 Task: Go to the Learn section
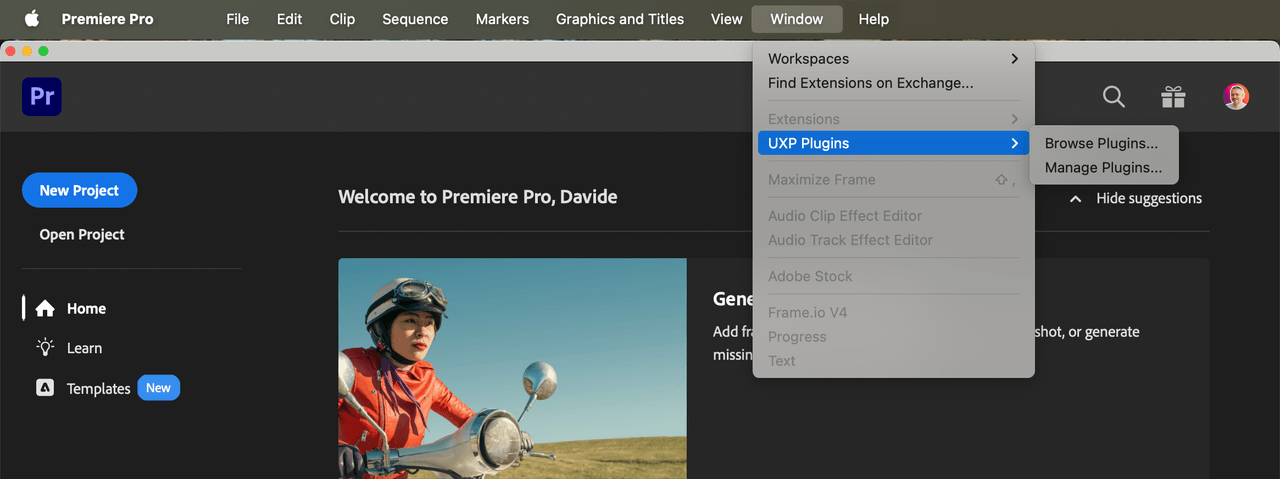click(84, 348)
